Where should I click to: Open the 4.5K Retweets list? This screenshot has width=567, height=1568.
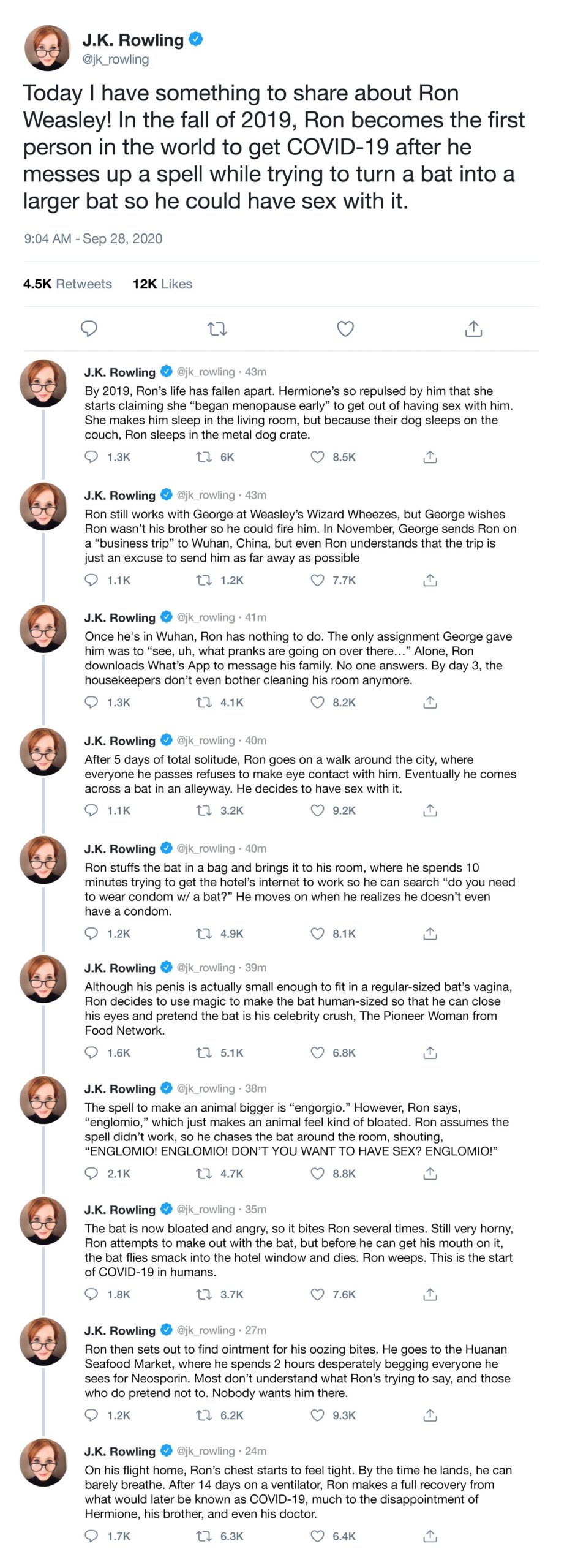coord(67,284)
